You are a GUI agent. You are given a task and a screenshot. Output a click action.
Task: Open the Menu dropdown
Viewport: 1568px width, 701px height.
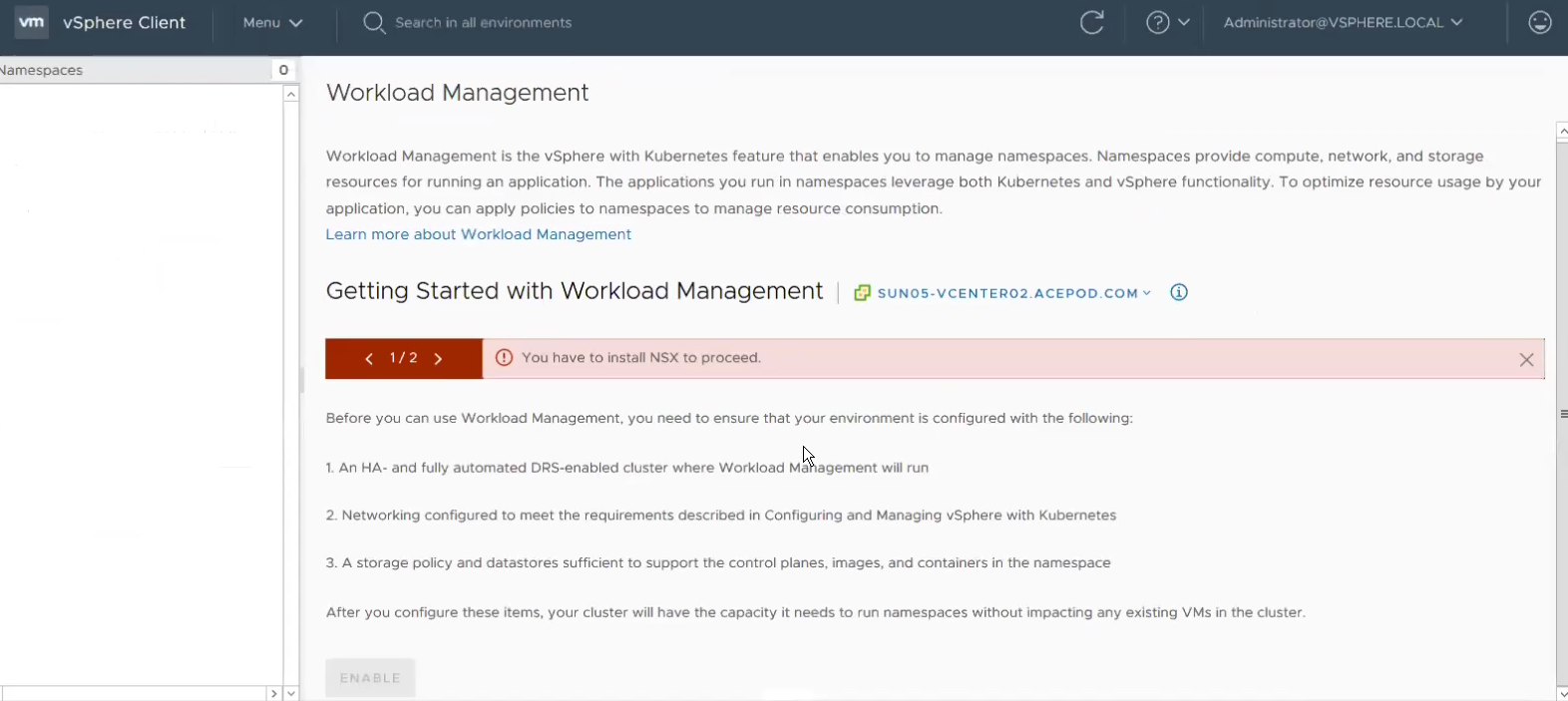pyautogui.click(x=272, y=22)
